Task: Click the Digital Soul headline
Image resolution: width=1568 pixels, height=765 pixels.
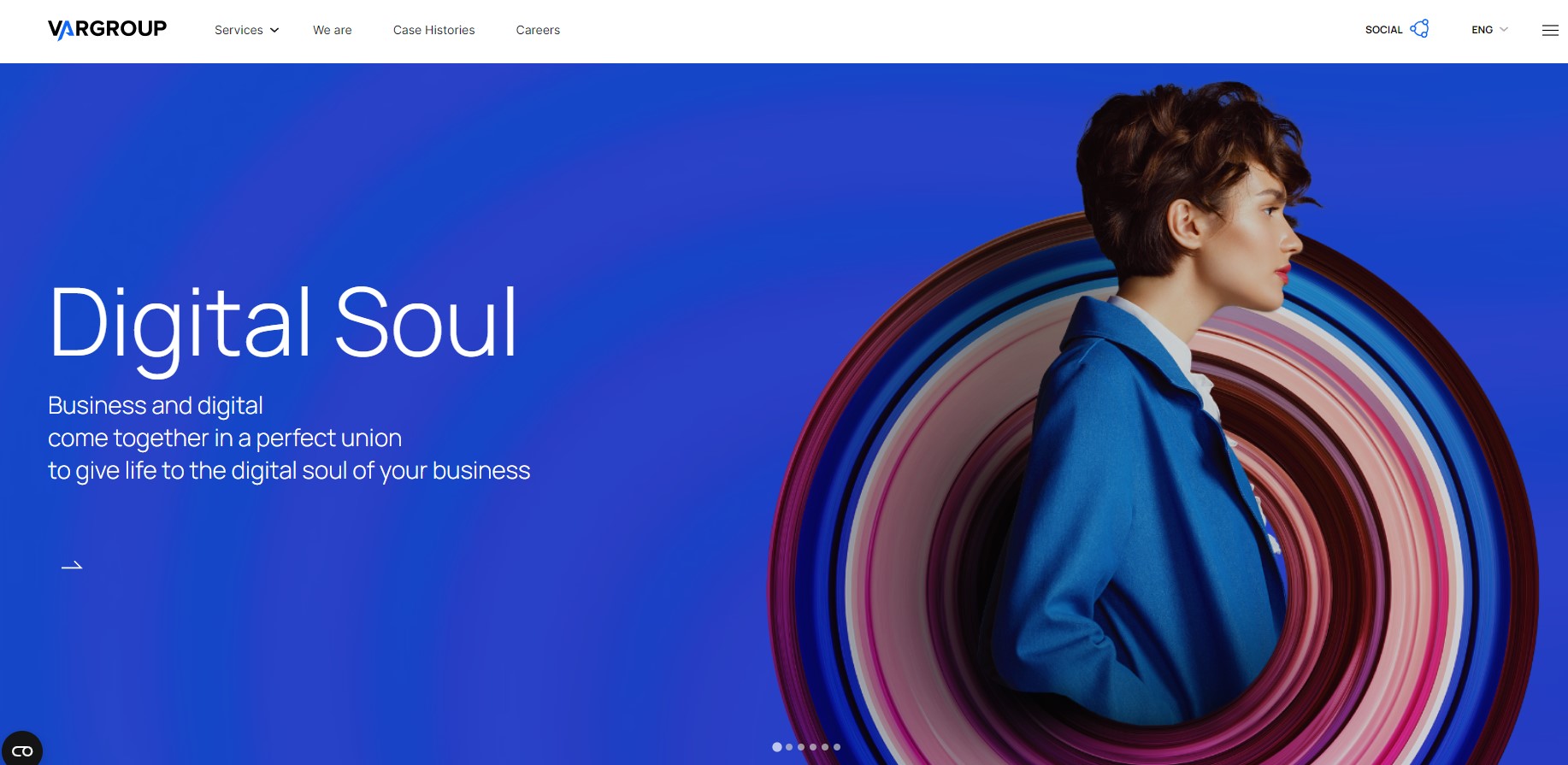Action: click(x=283, y=326)
